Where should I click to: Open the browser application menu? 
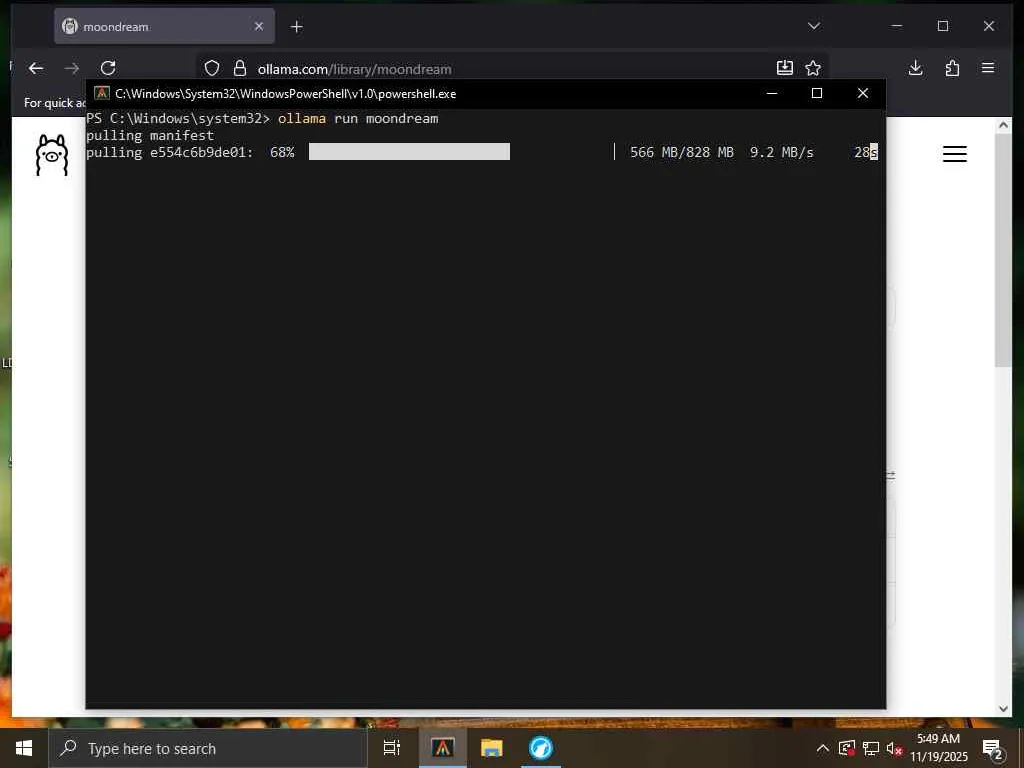click(988, 68)
